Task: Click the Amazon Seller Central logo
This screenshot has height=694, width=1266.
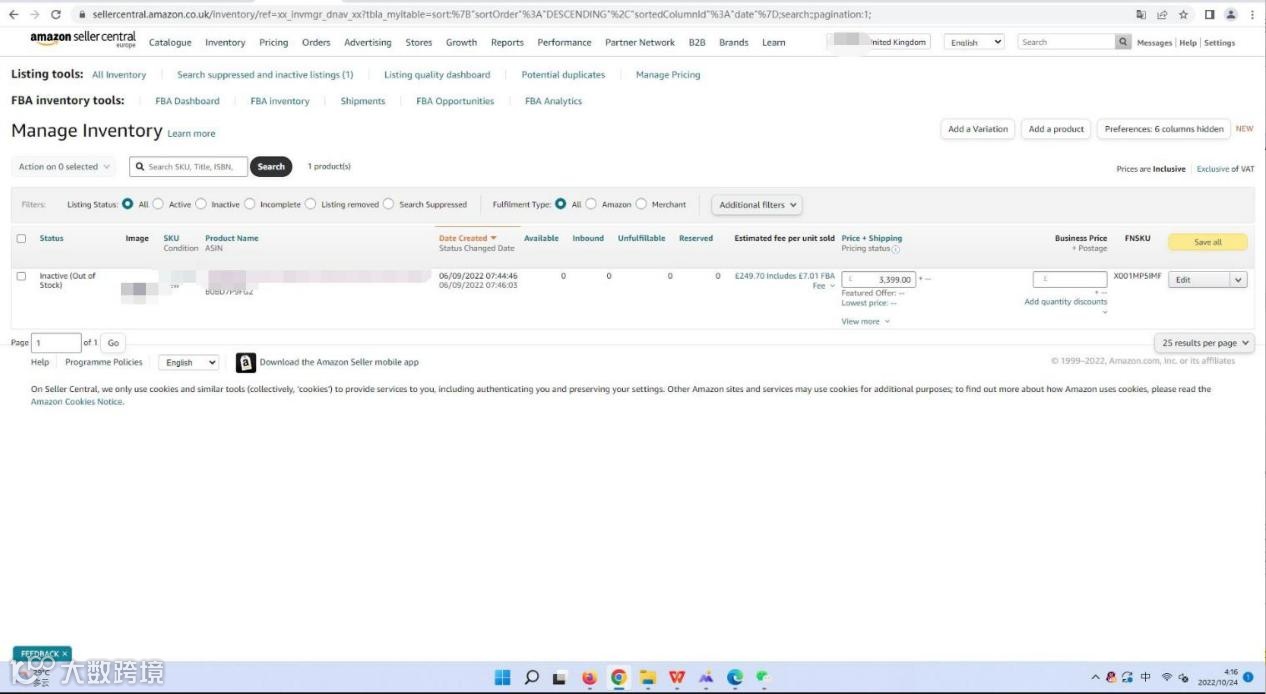Action: click(x=83, y=40)
